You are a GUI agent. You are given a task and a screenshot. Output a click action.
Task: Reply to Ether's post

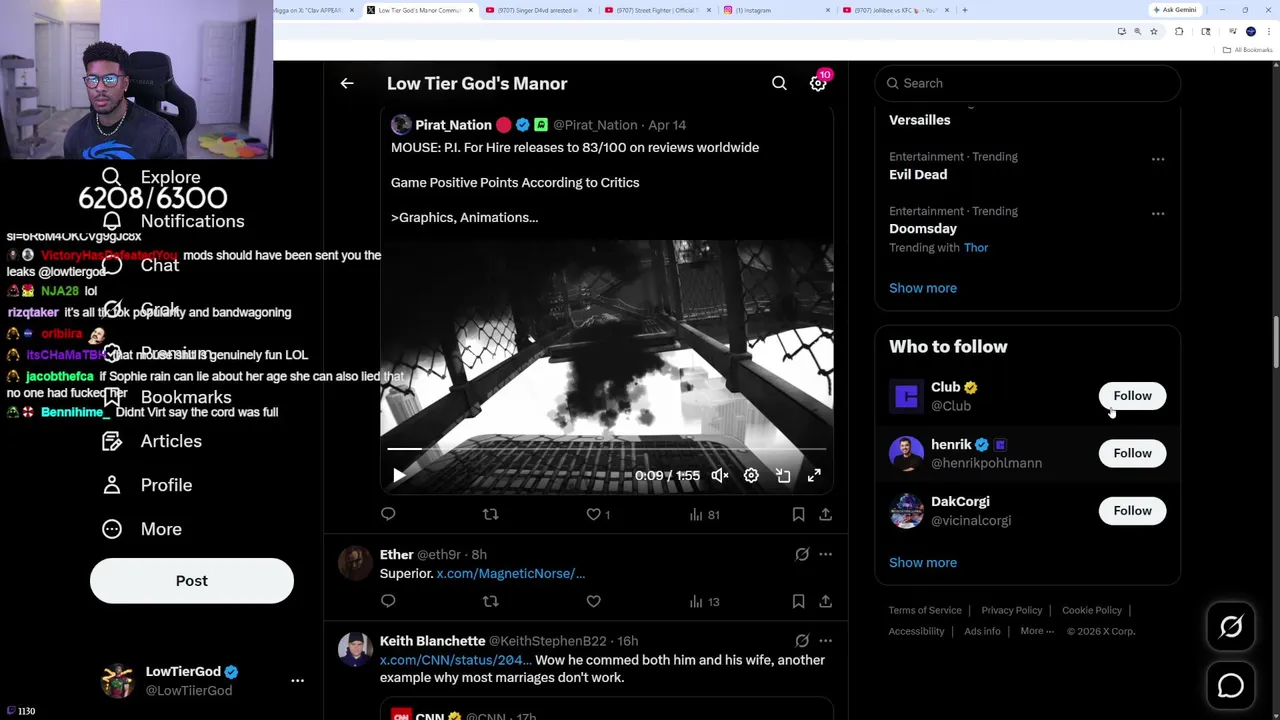pyautogui.click(x=388, y=601)
